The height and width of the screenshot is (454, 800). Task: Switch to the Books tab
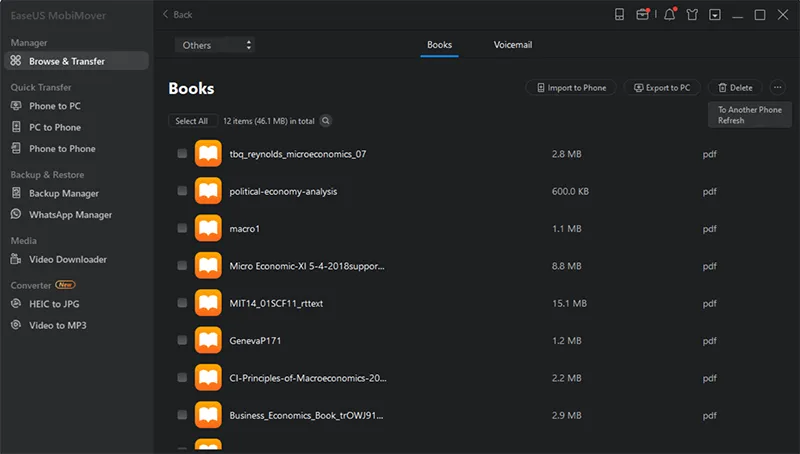439,45
